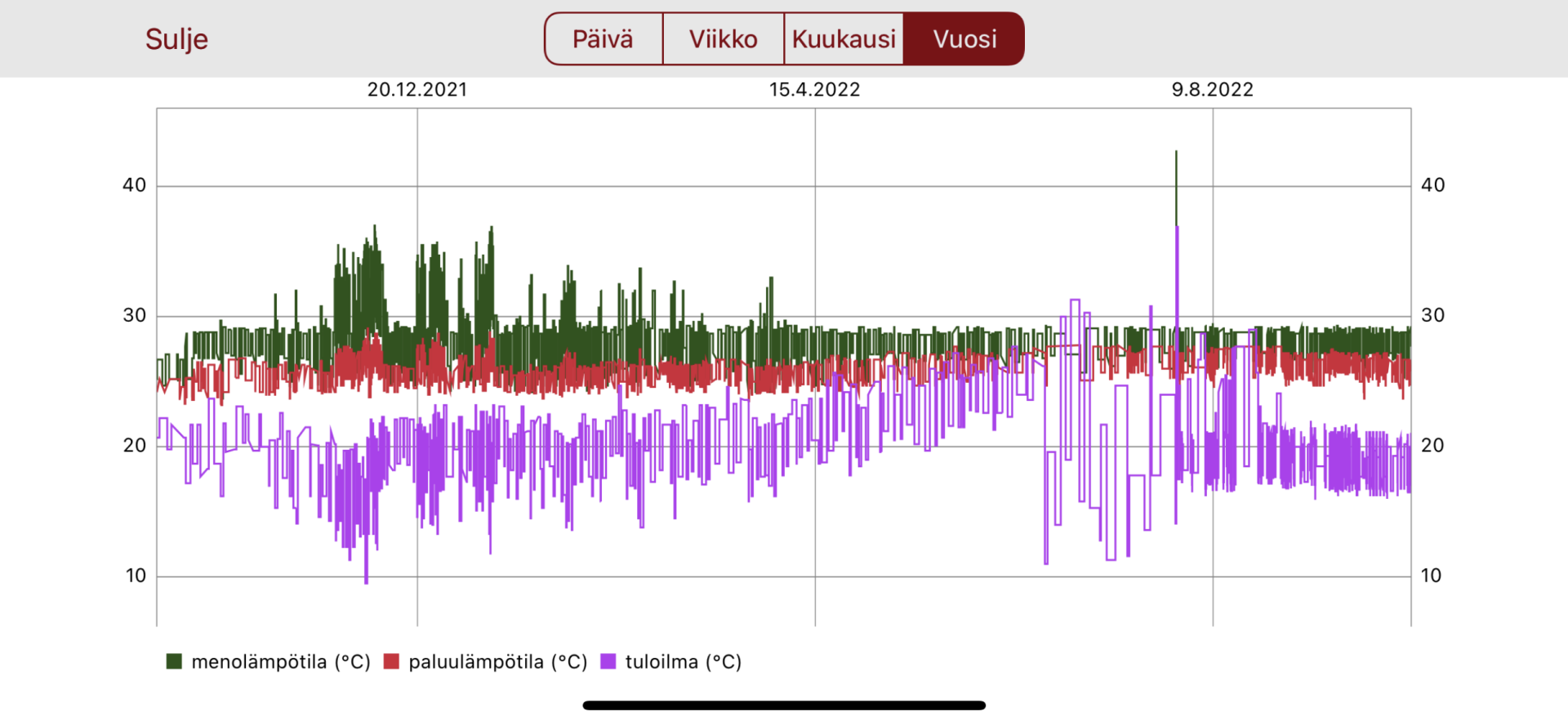
Task: Tap the 15.4.2022 date label
Action: pyautogui.click(x=814, y=90)
